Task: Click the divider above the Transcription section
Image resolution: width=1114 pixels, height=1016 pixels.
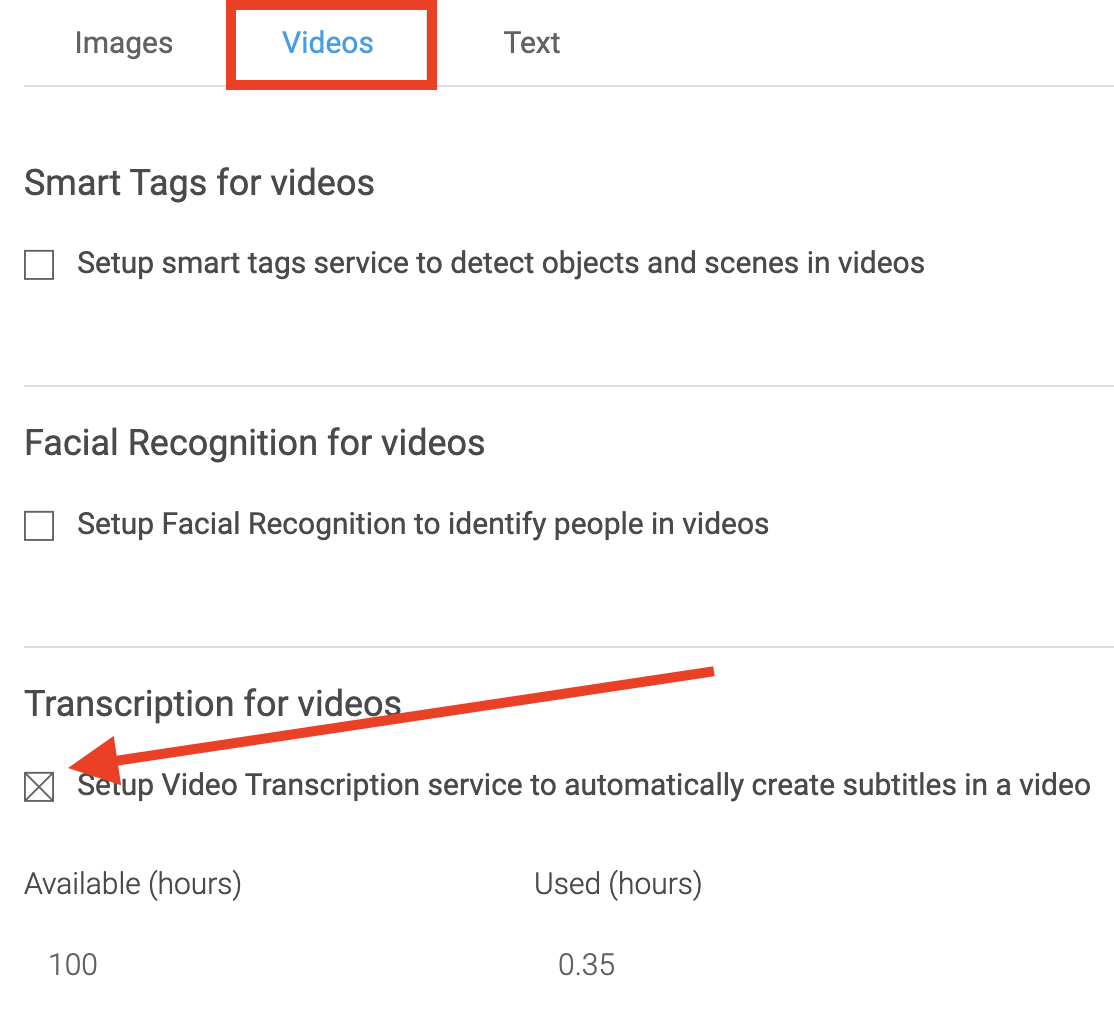Action: (568, 647)
